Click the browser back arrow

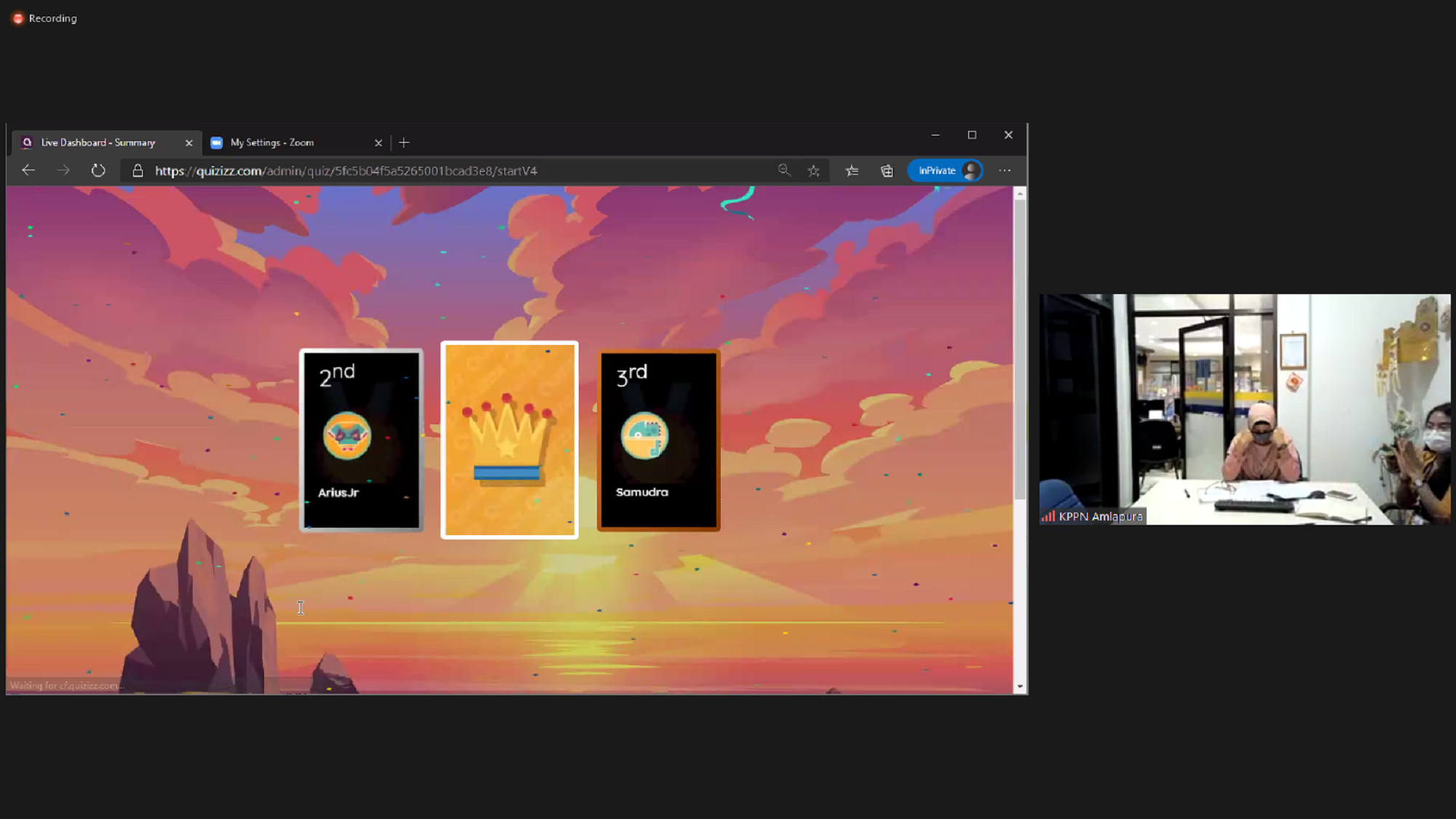(28, 170)
